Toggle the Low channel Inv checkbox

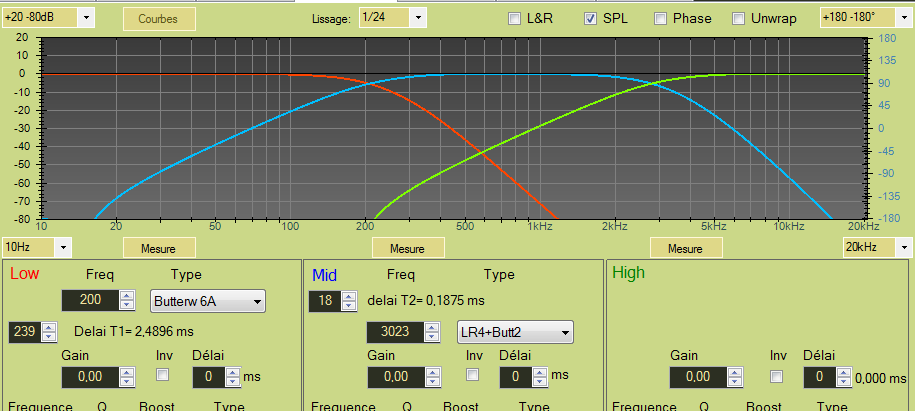tap(163, 374)
